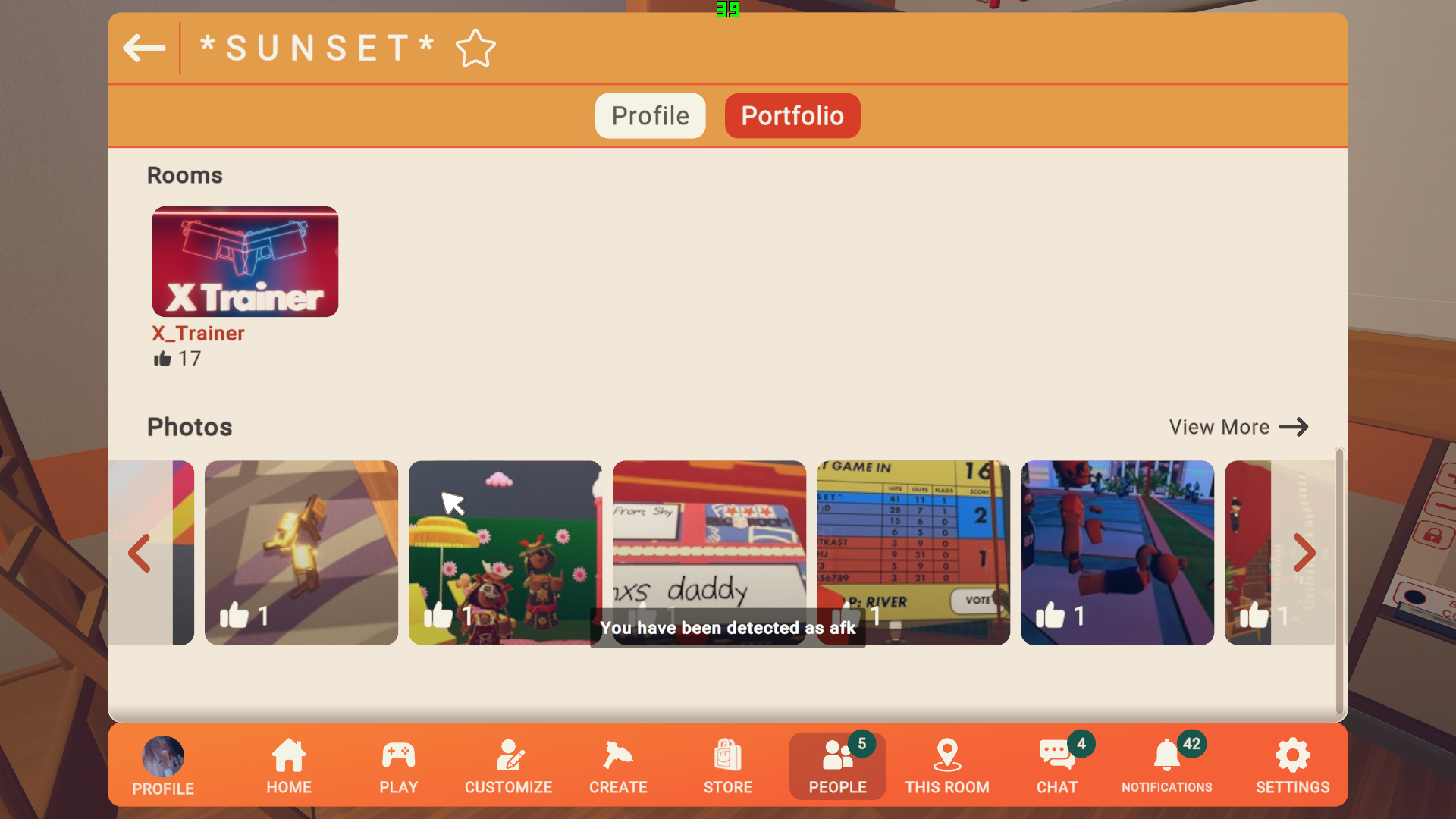
Task: Show next photos with right chevron
Action: click(1304, 553)
